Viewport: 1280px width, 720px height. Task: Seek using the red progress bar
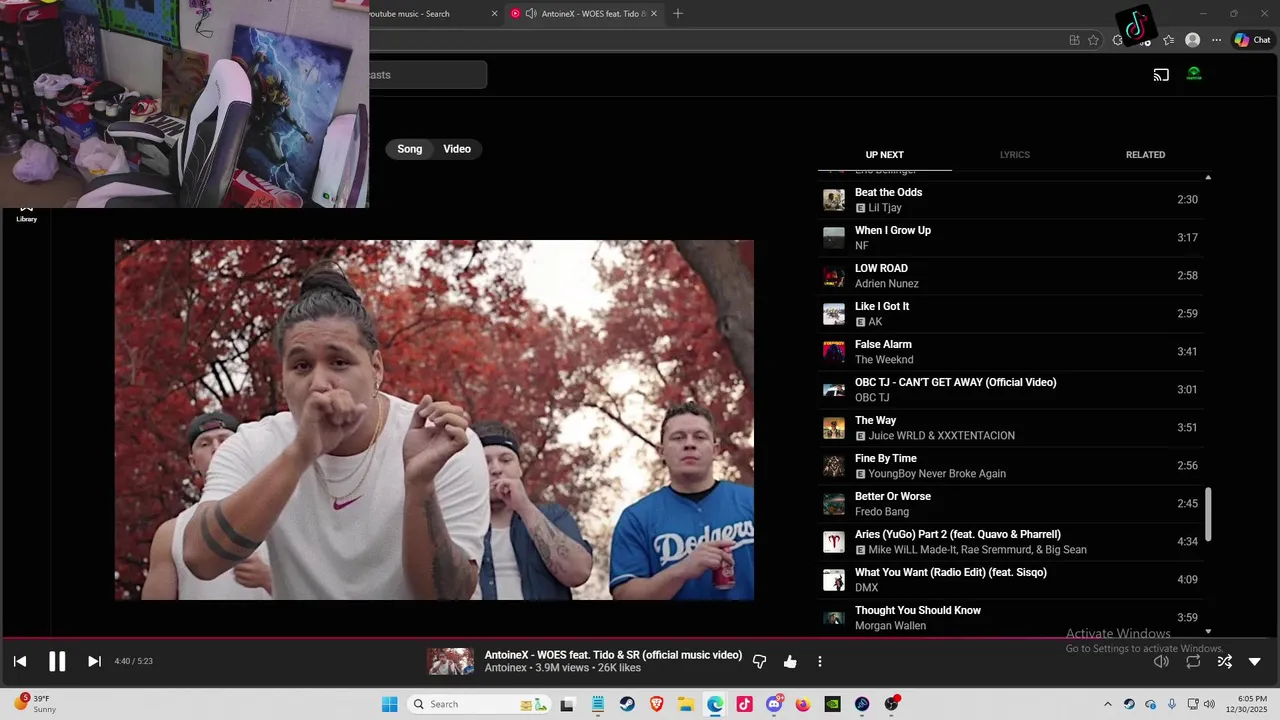point(640,637)
